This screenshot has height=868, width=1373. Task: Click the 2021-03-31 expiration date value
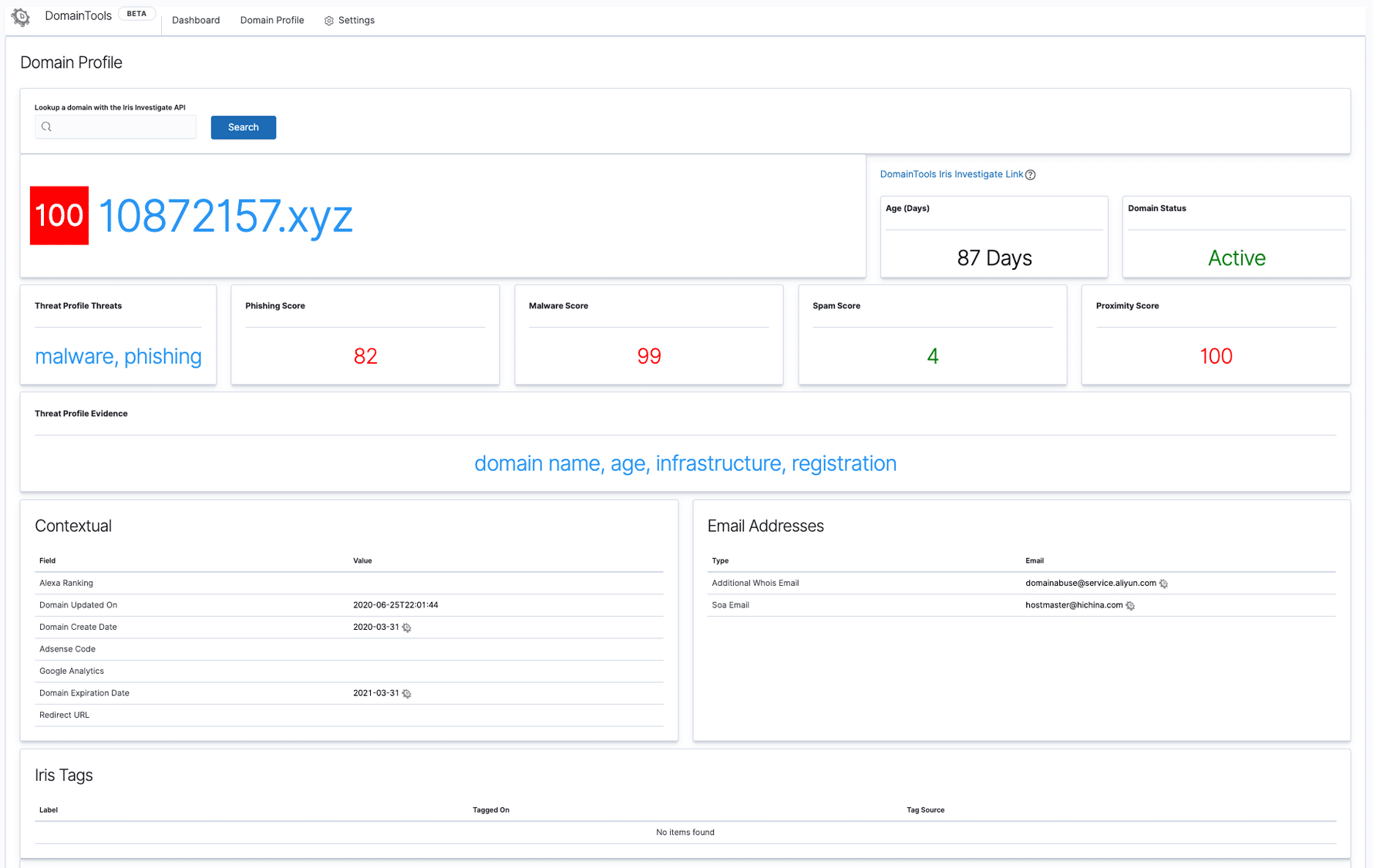click(375, 693)
